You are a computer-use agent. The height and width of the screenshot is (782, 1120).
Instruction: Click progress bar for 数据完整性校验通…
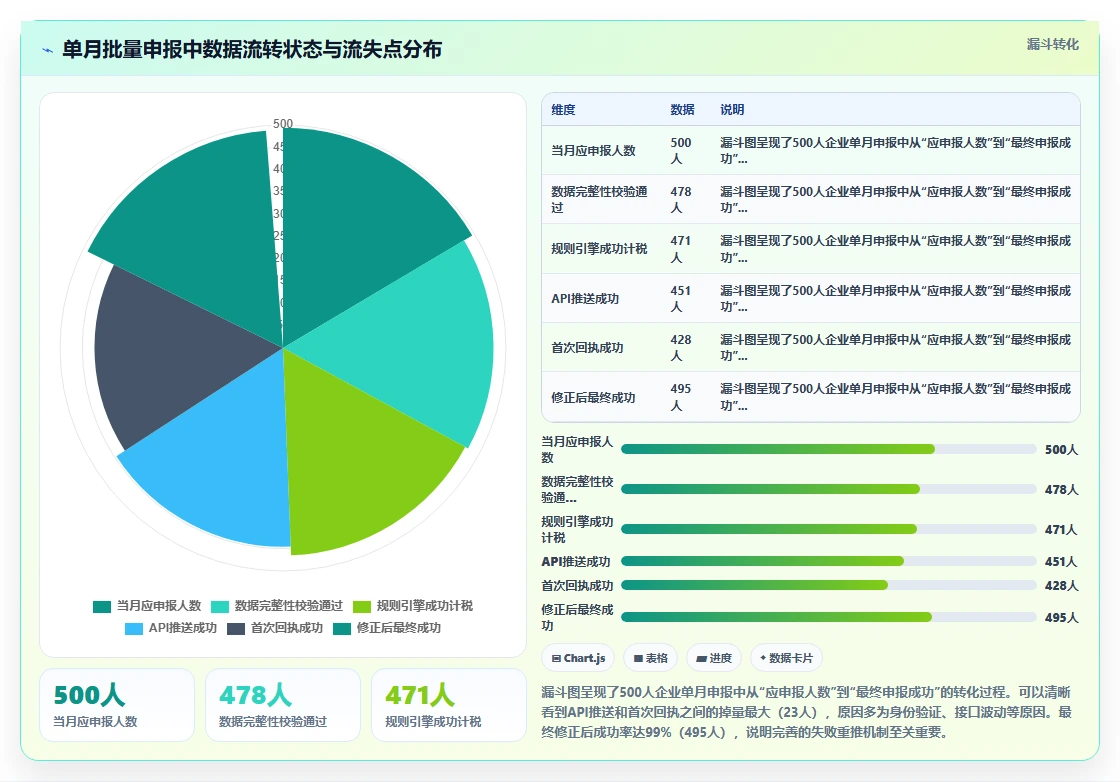[x=829, y=489]
